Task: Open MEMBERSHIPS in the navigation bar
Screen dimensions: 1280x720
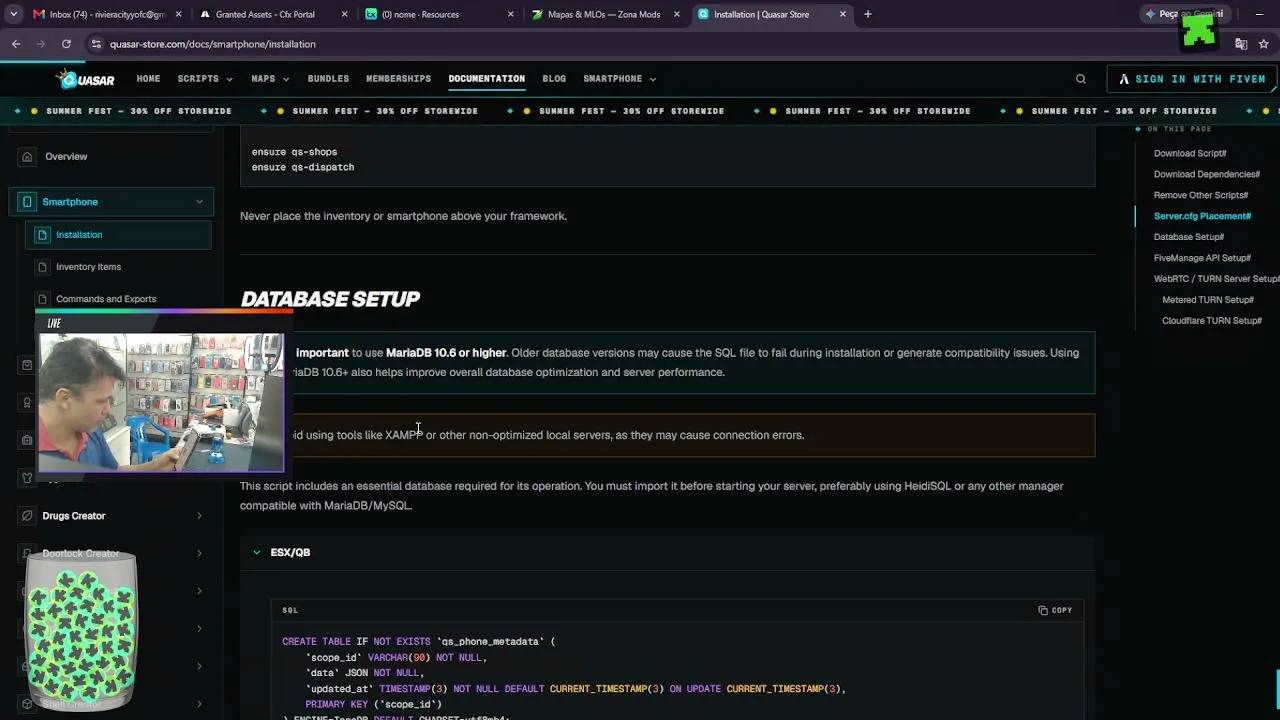Action: click(398, 79)
